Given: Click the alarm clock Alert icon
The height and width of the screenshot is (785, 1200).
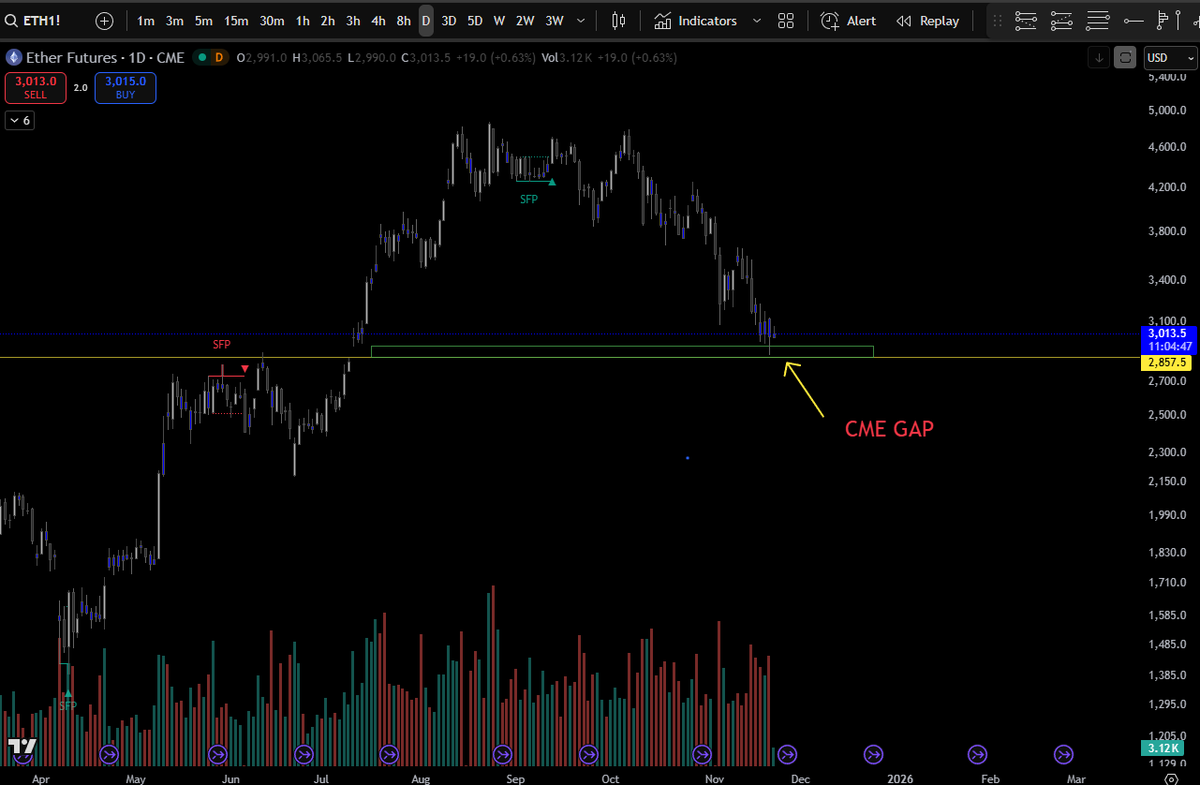Looking at the screenshot, I should point(830,20).
